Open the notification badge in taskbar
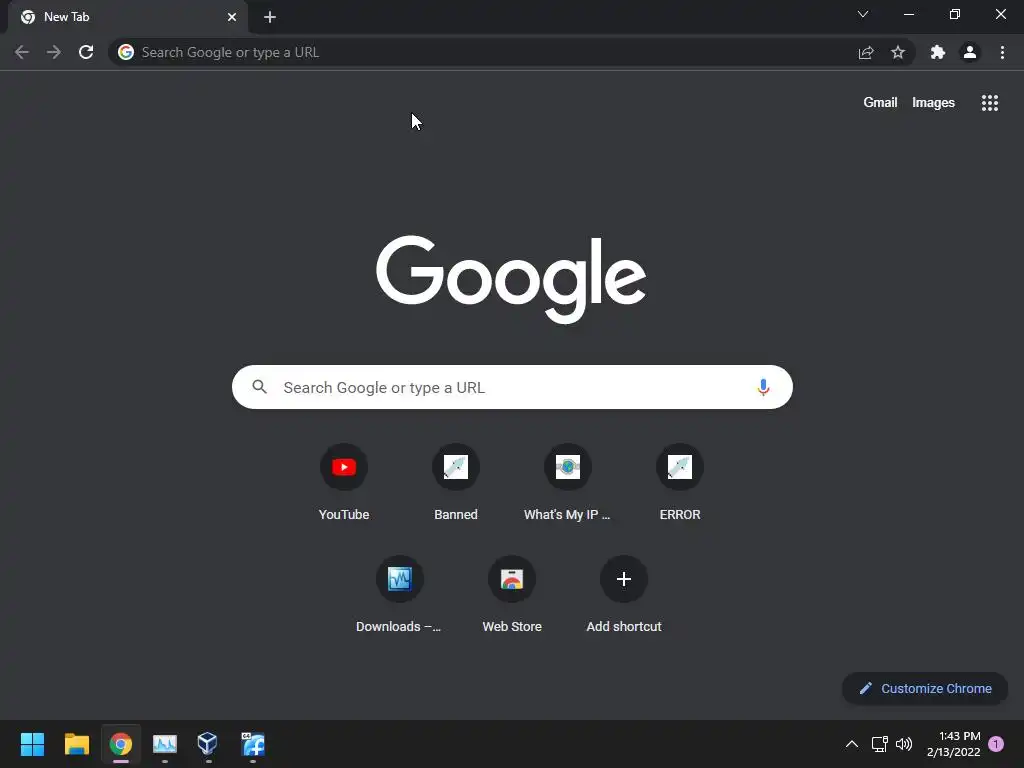 tap(996, 744)
